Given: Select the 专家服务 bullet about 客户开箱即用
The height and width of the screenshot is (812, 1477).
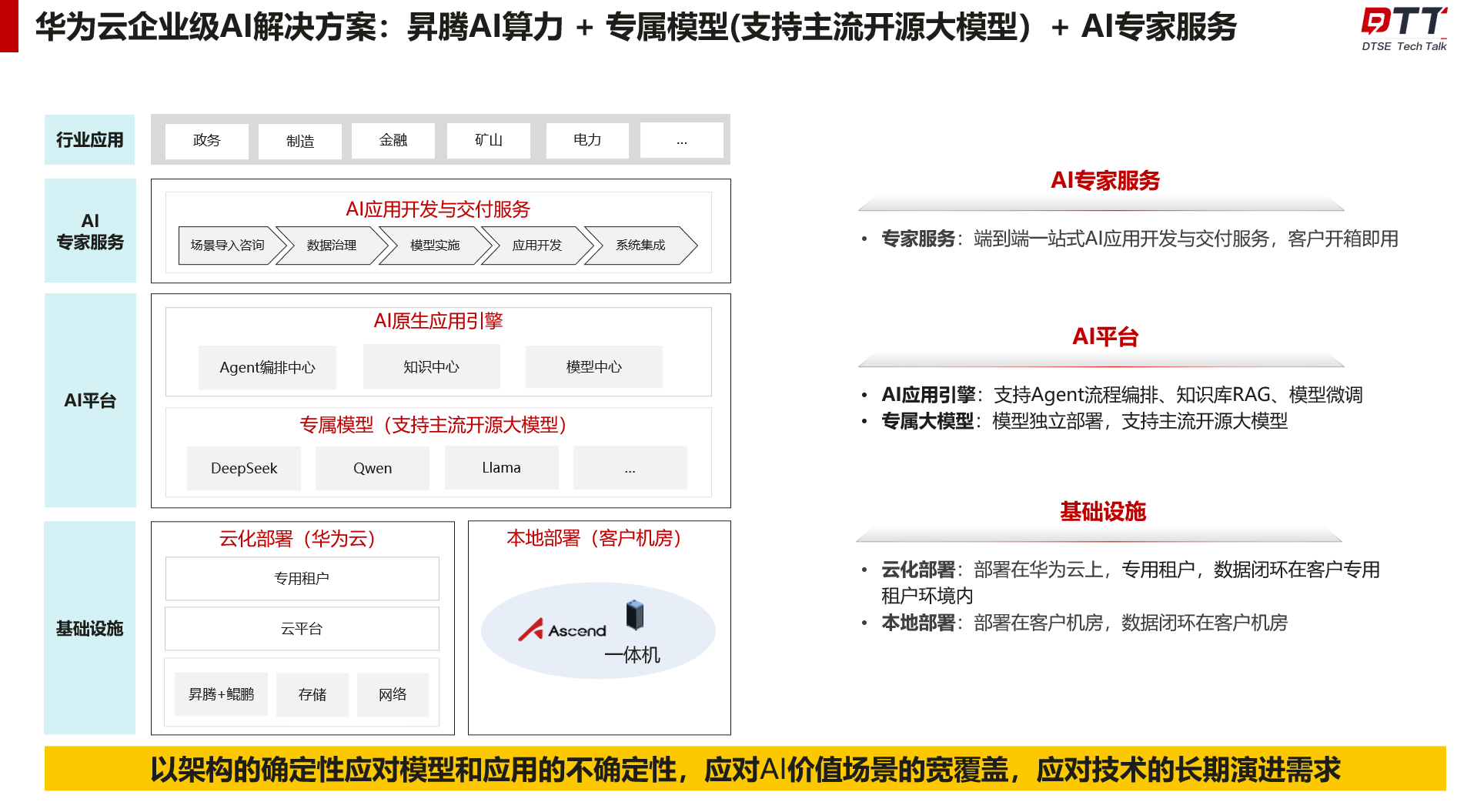Looking at the screenshot, I should coord(1139,239).
